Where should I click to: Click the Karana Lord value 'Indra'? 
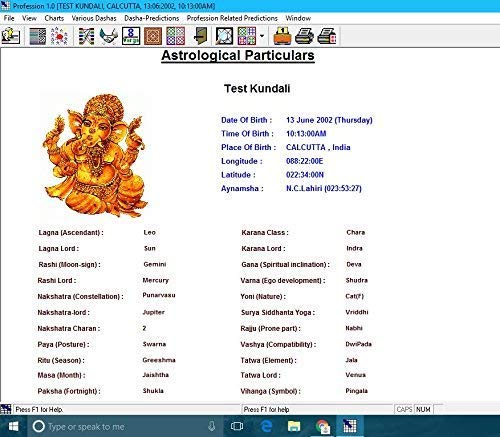point(354,248)
